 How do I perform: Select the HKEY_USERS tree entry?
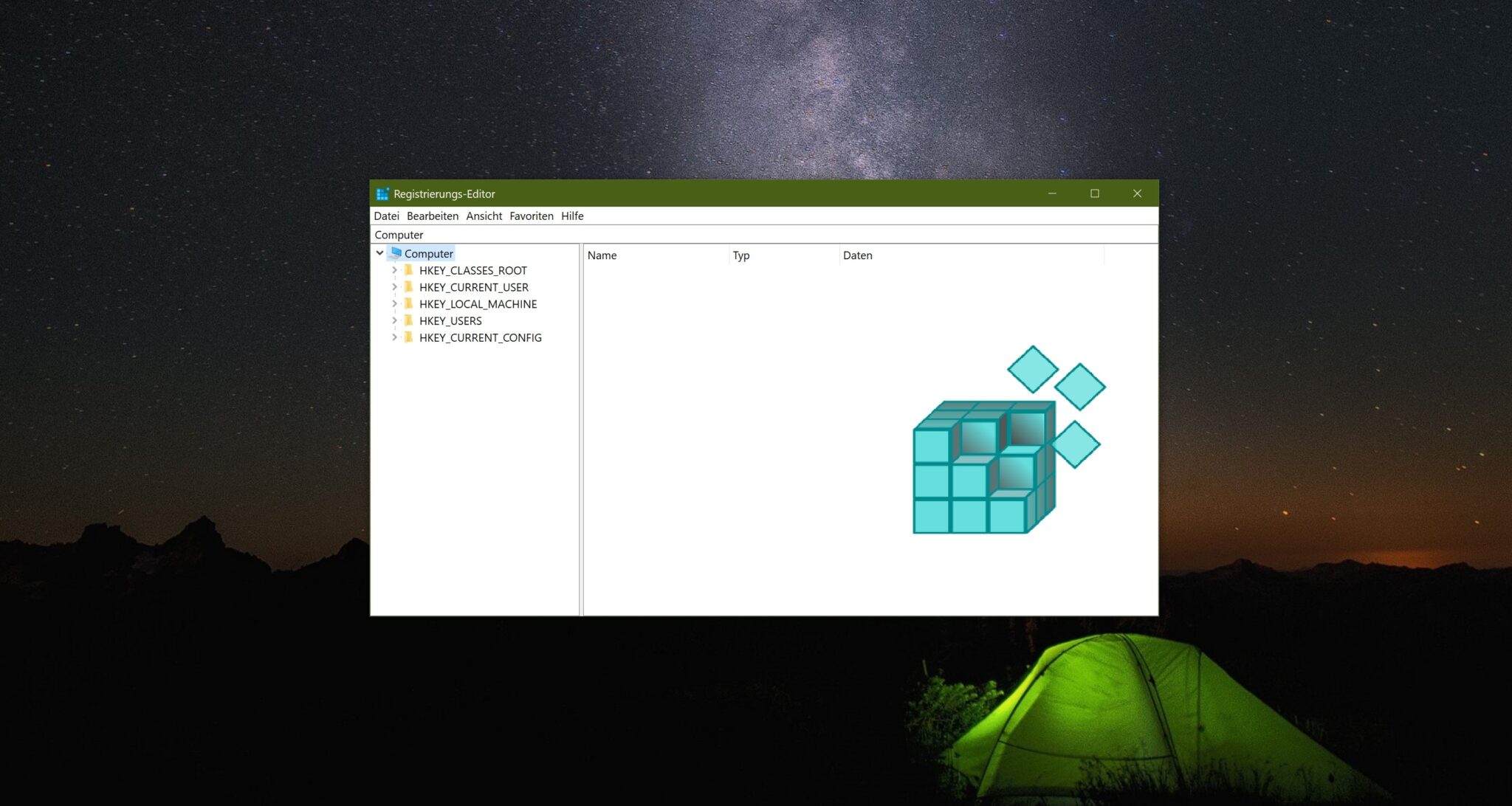click(450, 320)
